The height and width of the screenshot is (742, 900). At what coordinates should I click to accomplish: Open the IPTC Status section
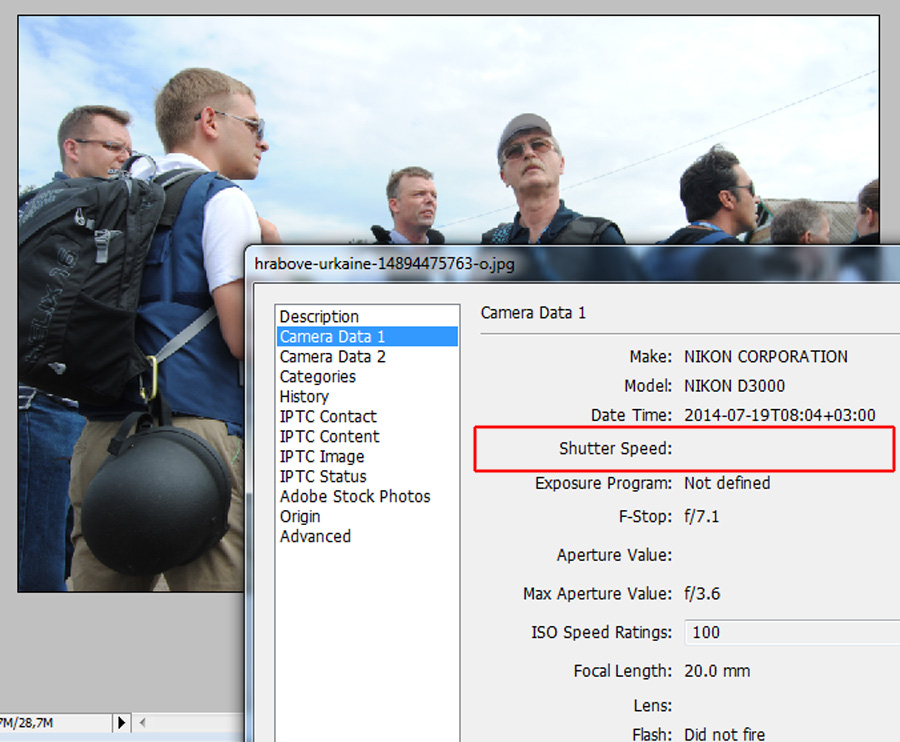click(323, 476)
